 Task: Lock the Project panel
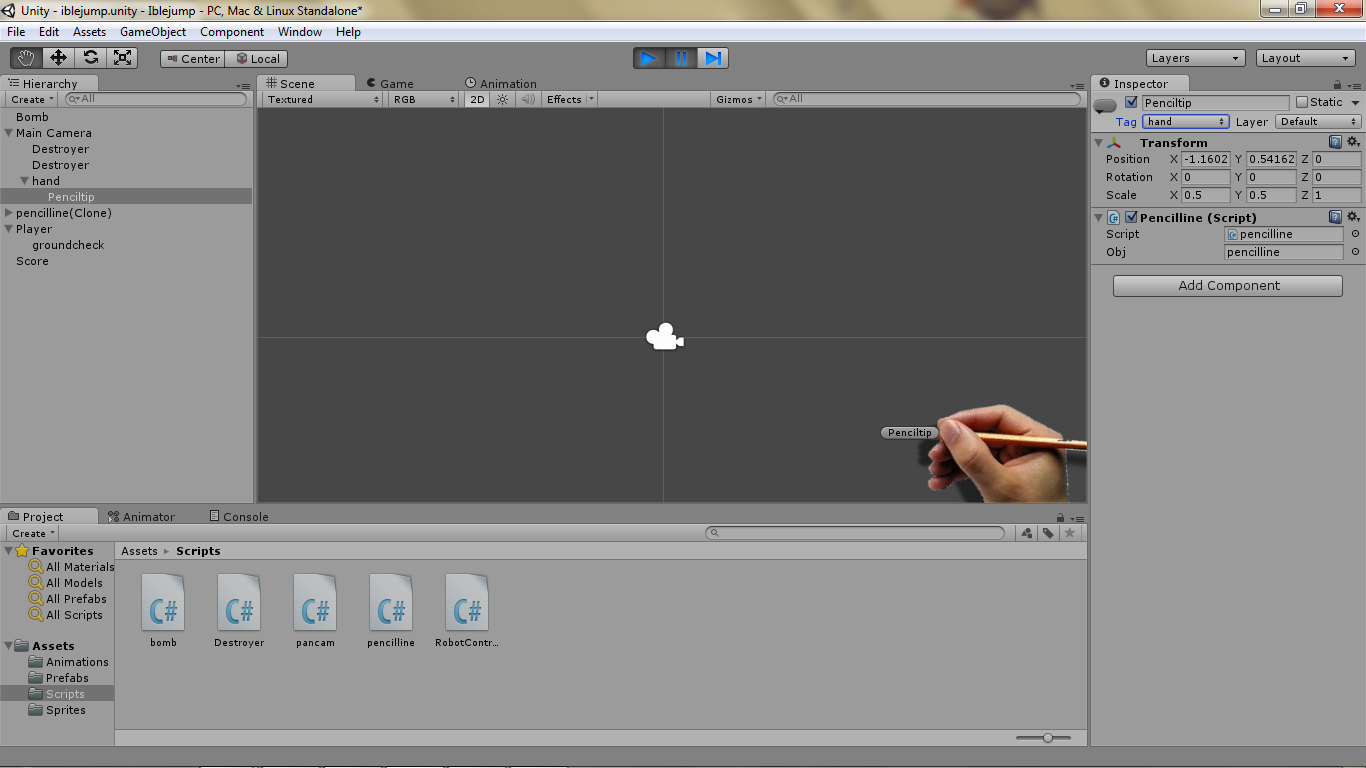point(1061,518)
